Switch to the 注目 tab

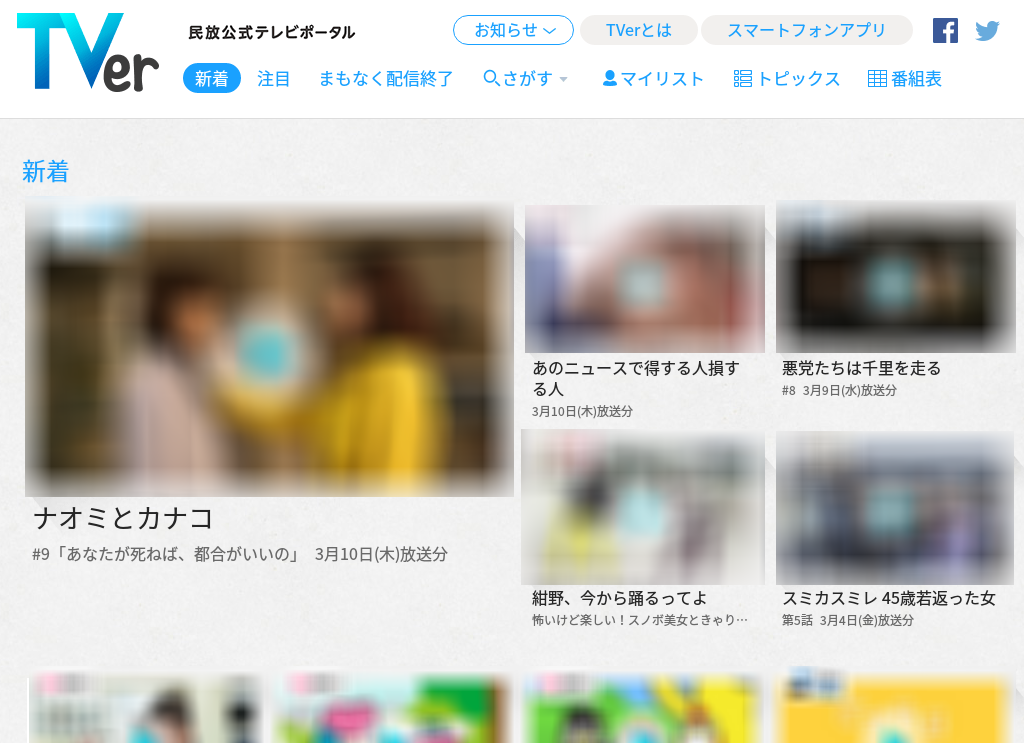click(x=273, y=78)
